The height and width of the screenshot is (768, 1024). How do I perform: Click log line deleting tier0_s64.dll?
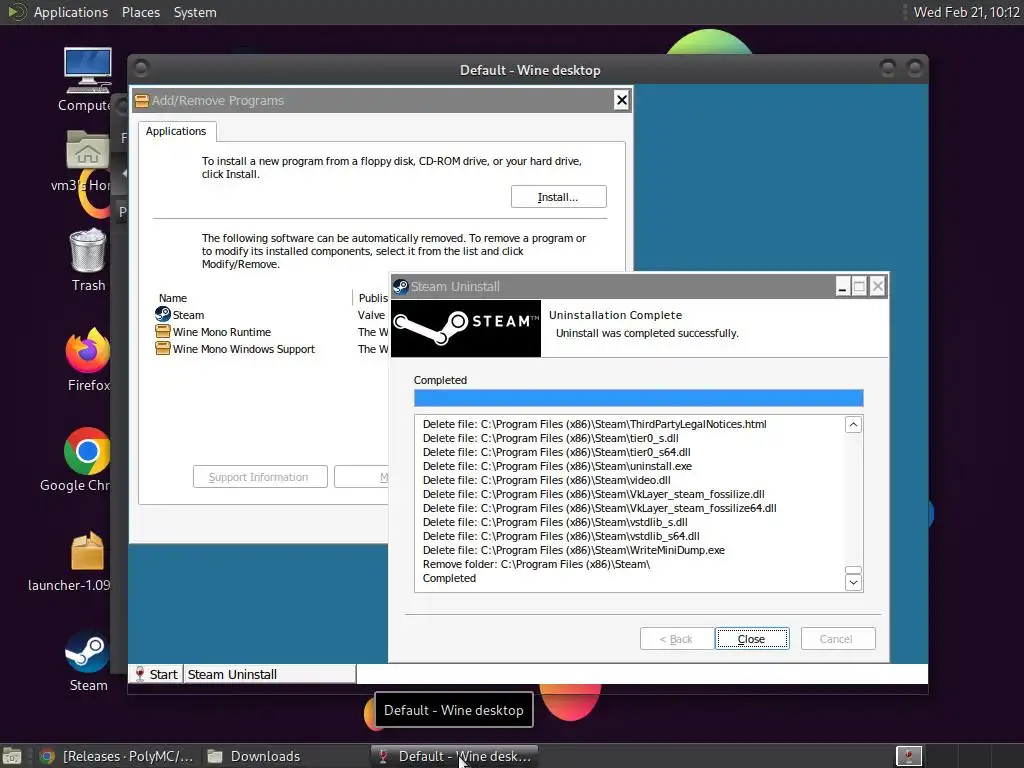click(556, 452)
